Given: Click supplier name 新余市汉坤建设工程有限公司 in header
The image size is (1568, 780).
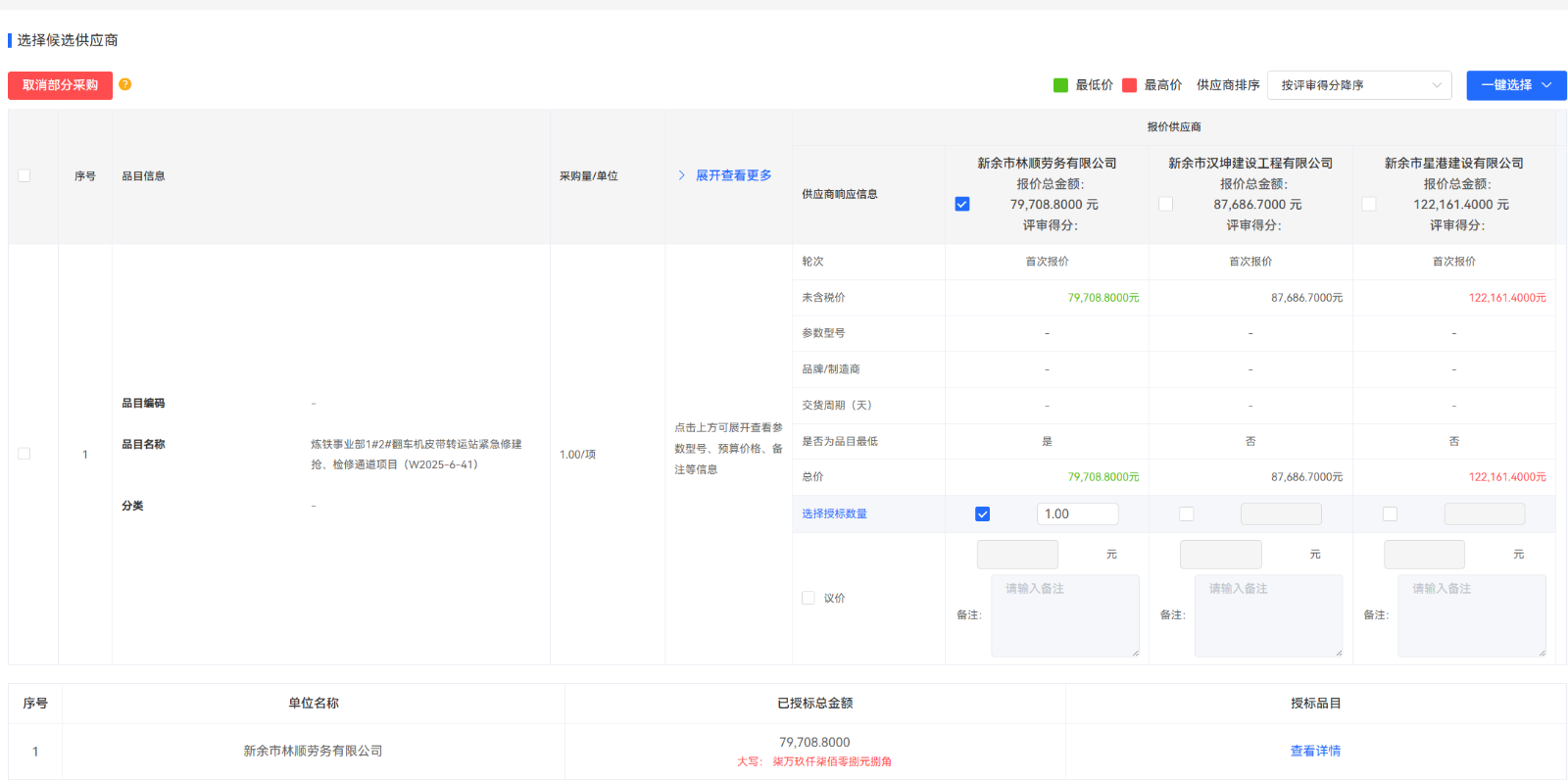Looking at the screenshot, I should tap(1250, 163).
